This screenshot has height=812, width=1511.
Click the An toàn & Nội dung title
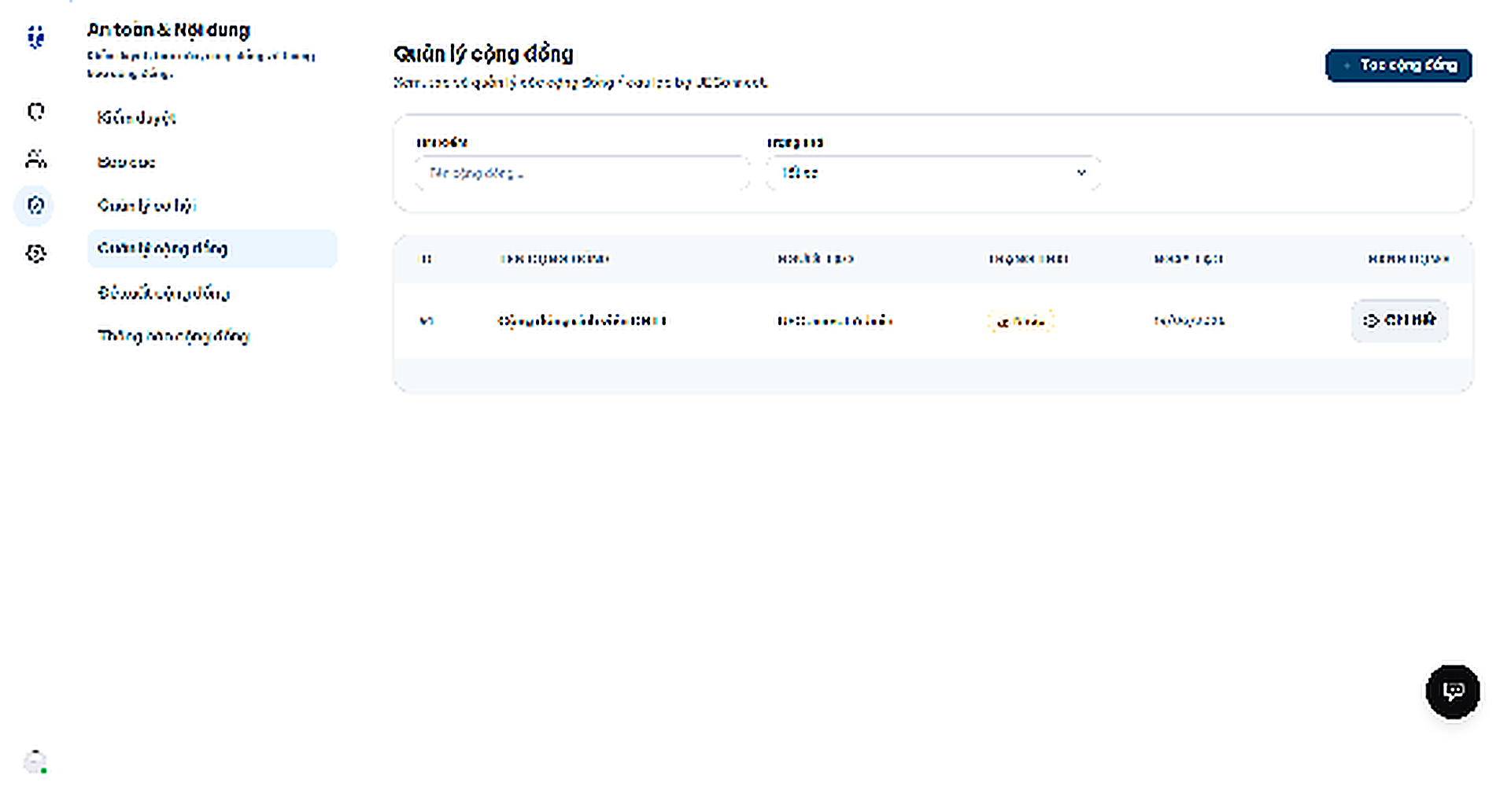pyautogui.click(x=168, y=30)
